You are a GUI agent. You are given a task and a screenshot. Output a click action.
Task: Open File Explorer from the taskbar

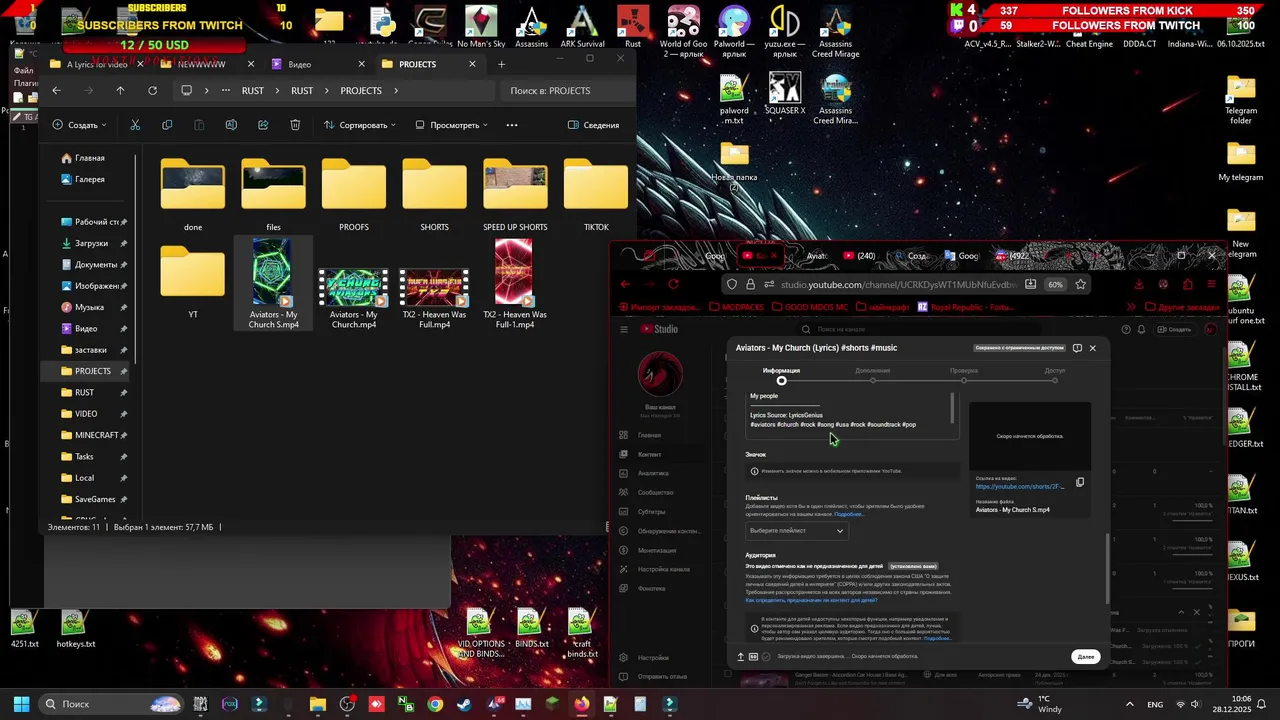318,704
